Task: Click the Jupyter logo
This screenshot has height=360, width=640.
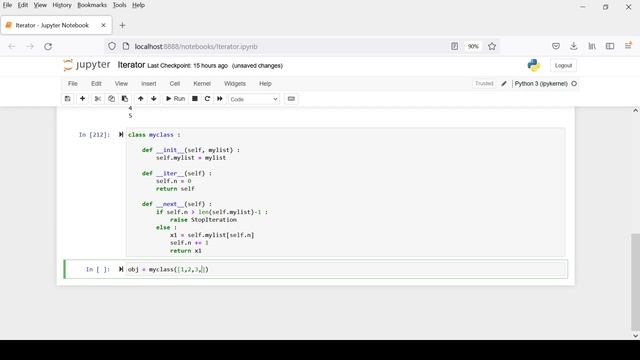Action: pos(87,65)
